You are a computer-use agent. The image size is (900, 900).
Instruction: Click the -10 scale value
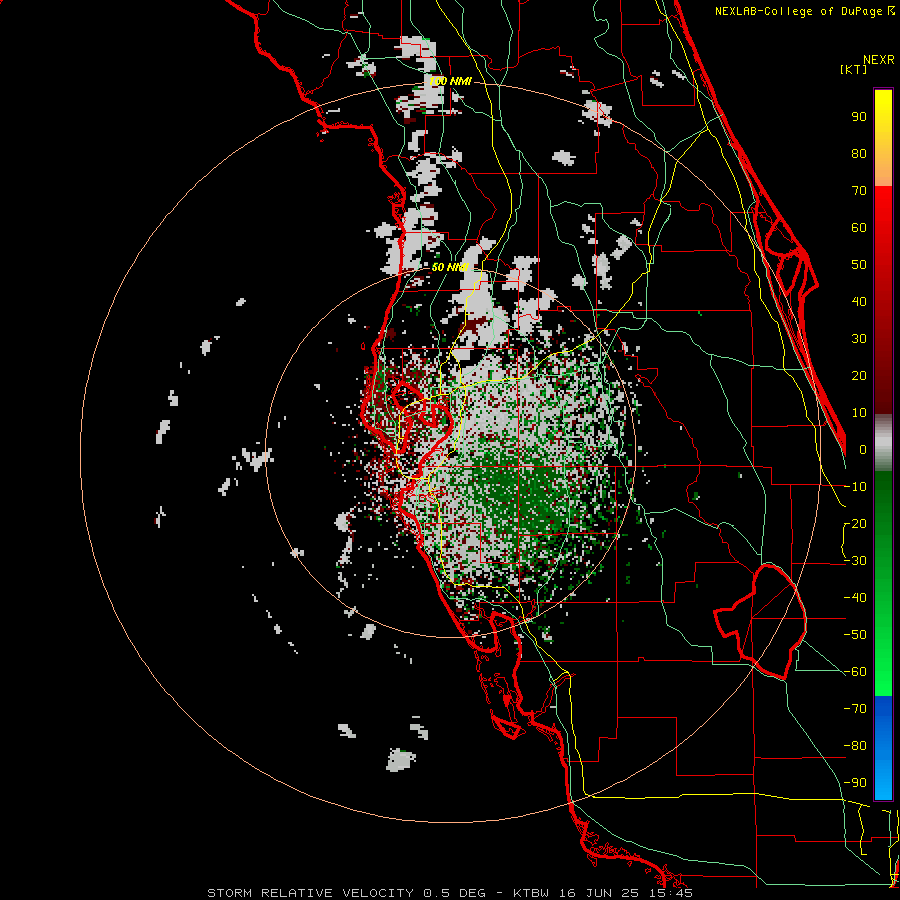click(x=855, y=487)
